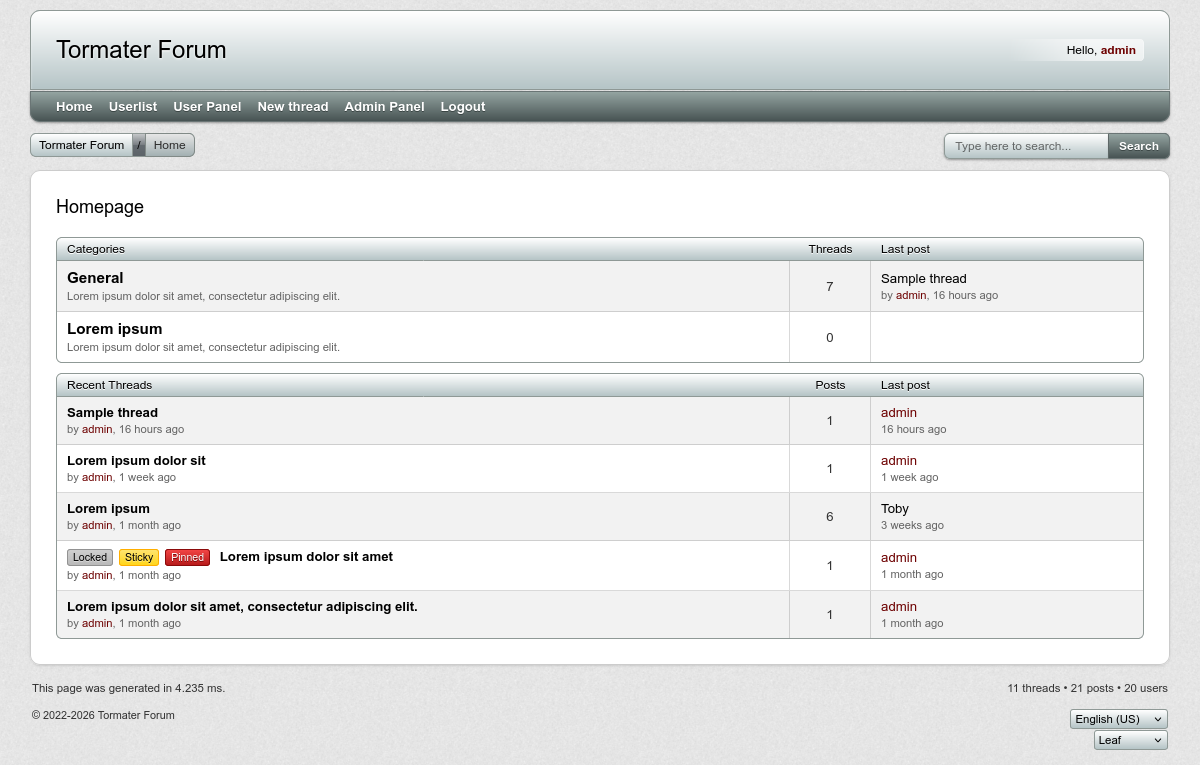Open the Userlist page from navigation
The width and height of the screenshot is (1200, 765).
(x=132, y=106)
